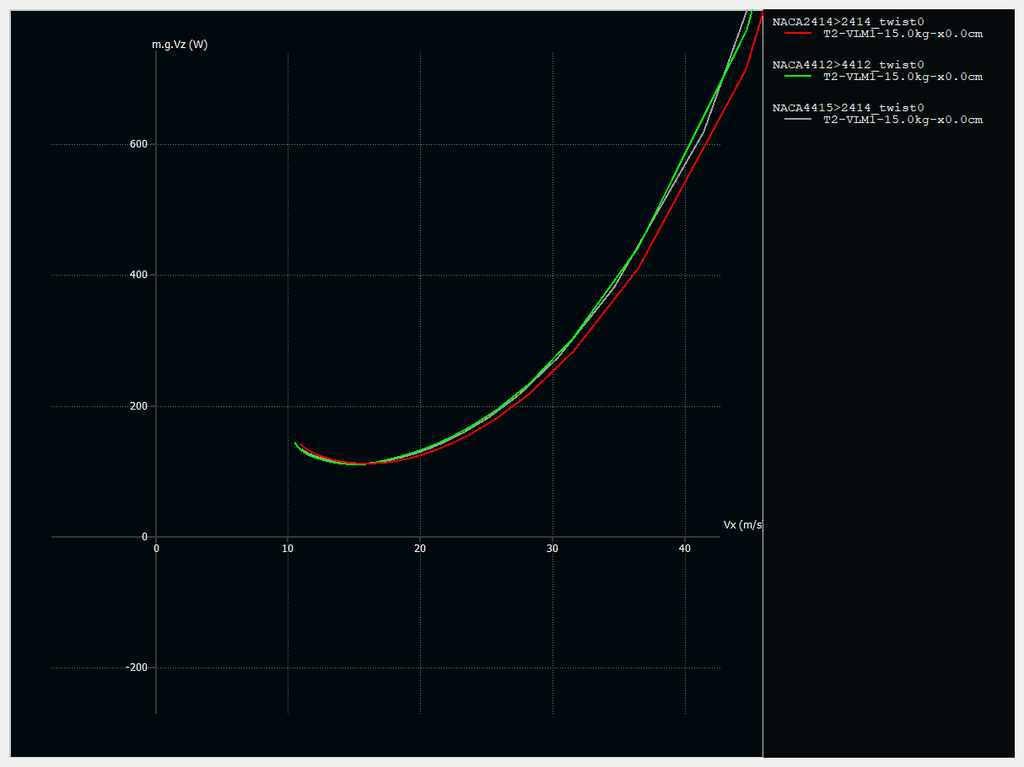This screenshot has width=1024, height=767.
Task: Select the NACA4415>2414_twist0 legend title
Action: point(848,108)
